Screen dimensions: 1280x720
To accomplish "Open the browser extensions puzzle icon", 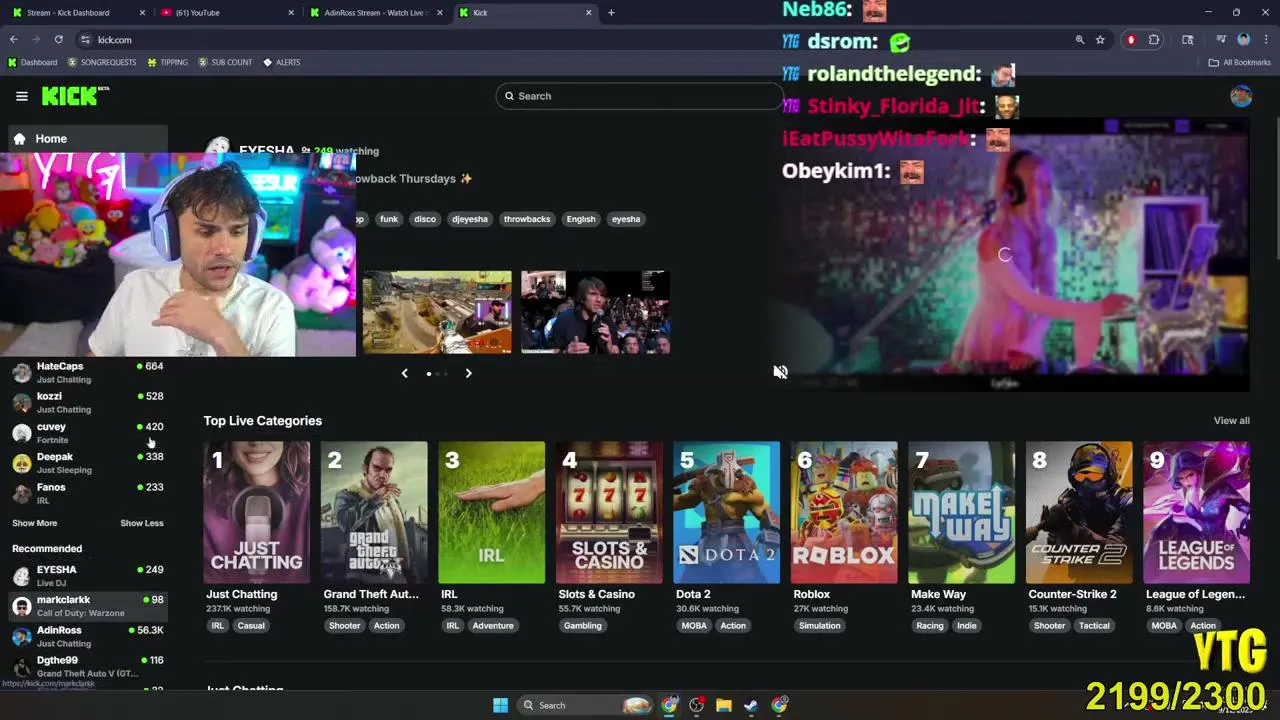I will tap(1154, 40).
